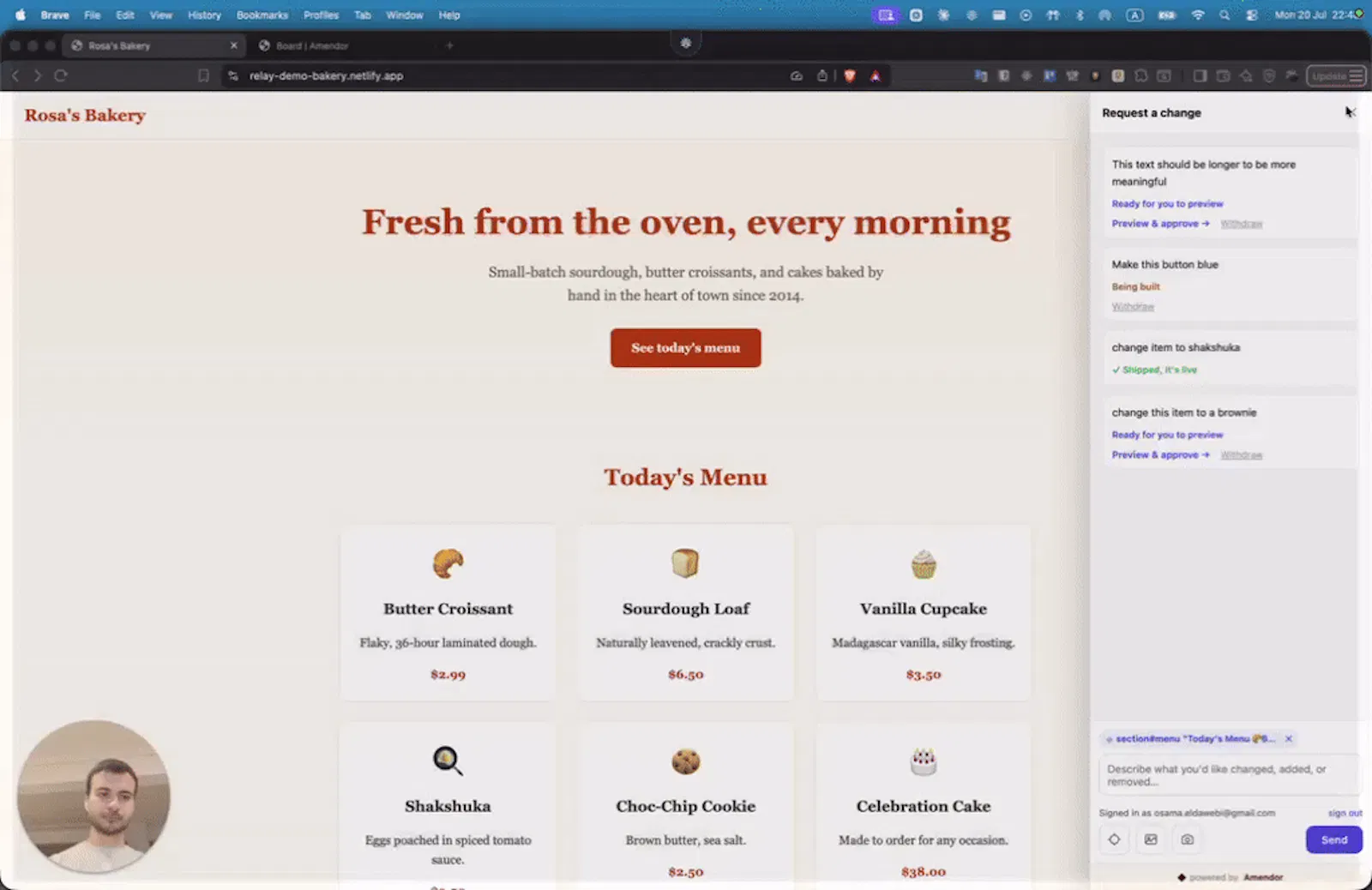Click the Vanilla Cupcake menu card
Image resolution: width=1372 pixels, height=890 pixels.
point(924,613)
